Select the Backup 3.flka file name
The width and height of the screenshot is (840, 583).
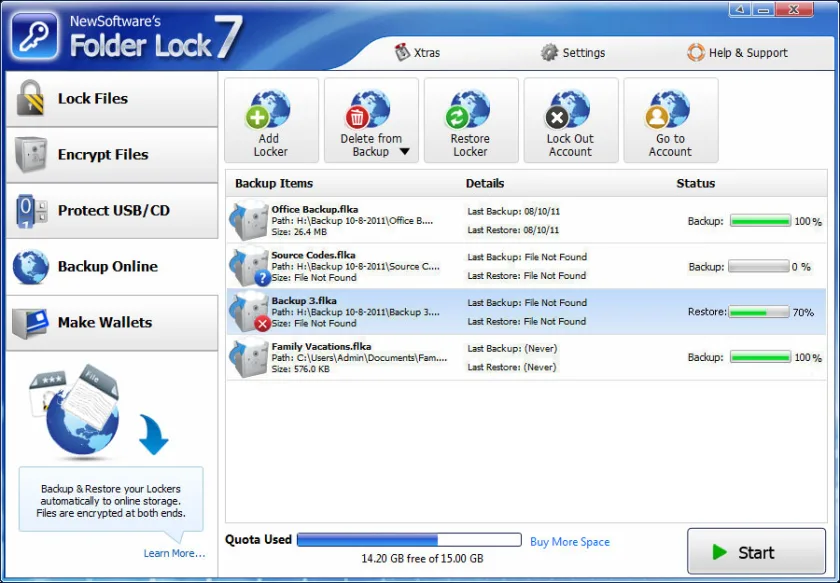[x=304, y=301]
